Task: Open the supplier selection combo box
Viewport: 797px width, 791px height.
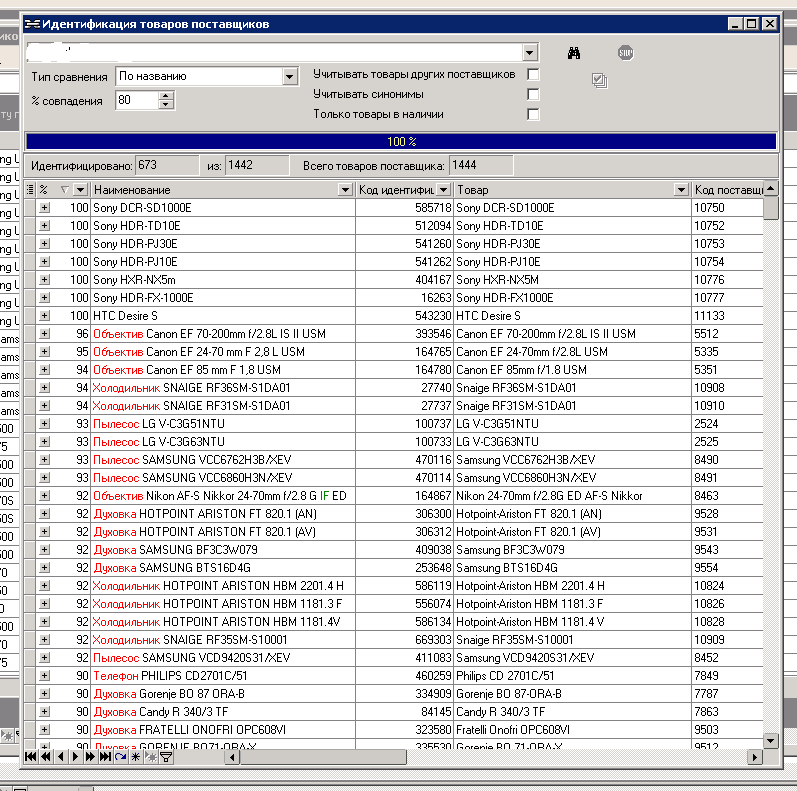Action: pyautogui.click(x=529, y=52)
